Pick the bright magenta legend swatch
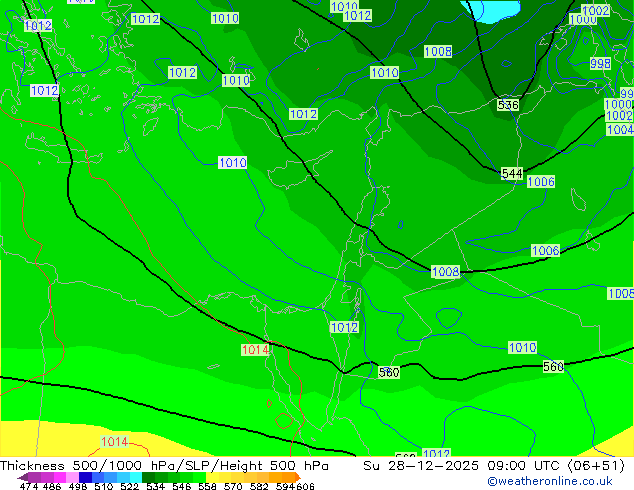 coord(60,477)
